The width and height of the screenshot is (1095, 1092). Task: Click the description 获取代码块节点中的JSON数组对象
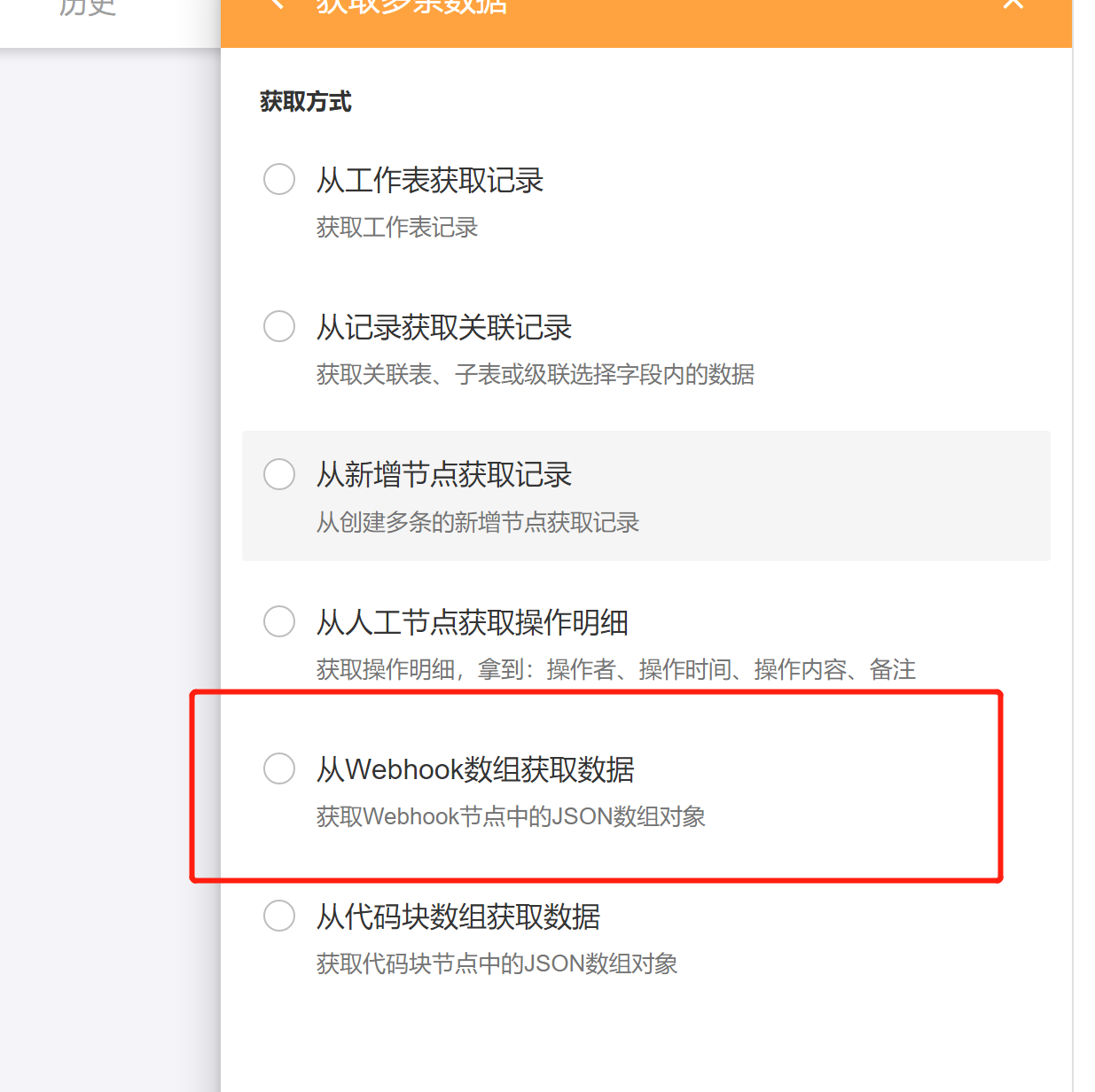tap(497, 963)
